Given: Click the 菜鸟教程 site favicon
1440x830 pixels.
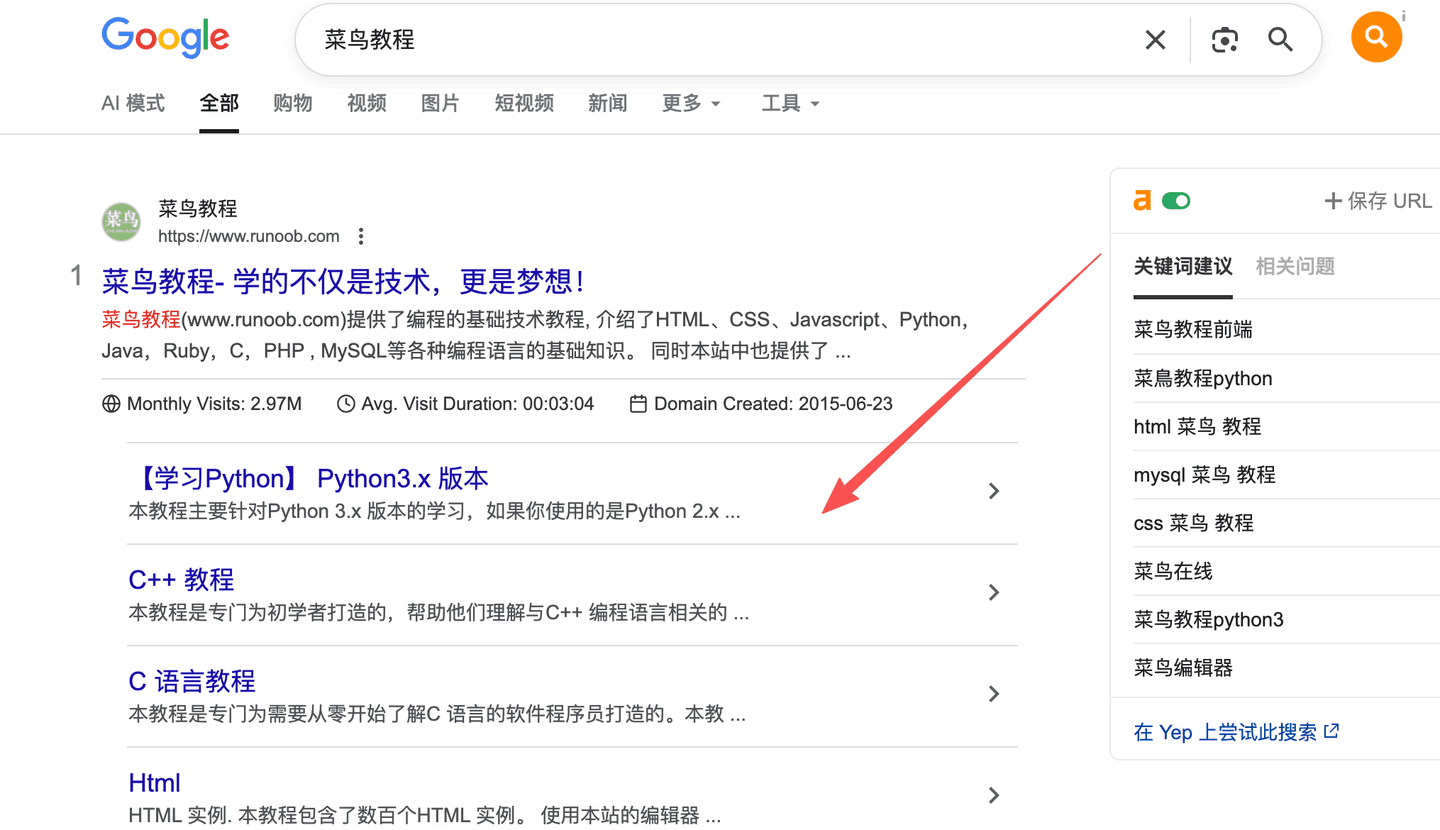Looking at the screenshot, I should (x=121, y=221).
